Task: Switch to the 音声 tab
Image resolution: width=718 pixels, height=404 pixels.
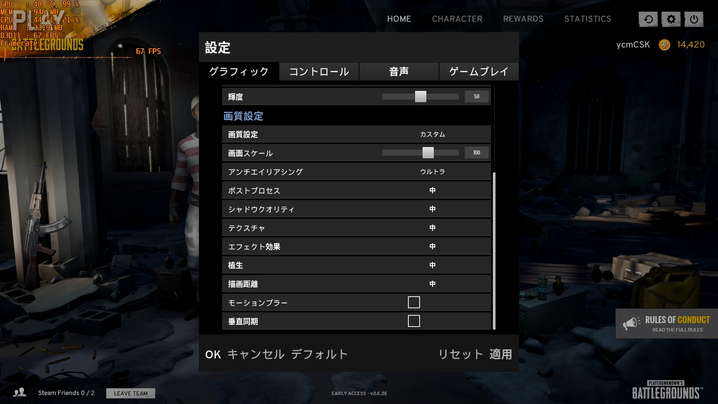Action: click(398, 71)
